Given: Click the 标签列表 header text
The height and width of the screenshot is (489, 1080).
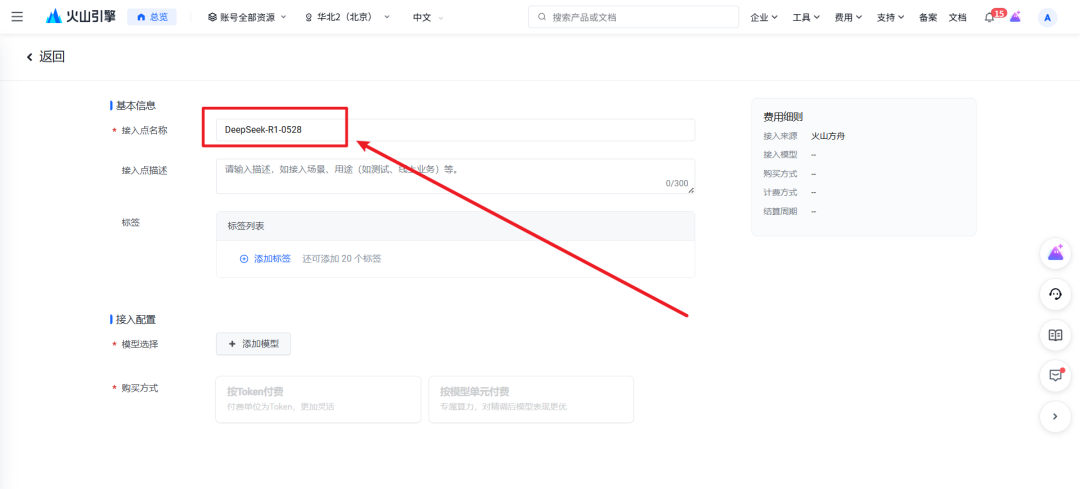Looking at the screenshot, I should tap(247, 226).
